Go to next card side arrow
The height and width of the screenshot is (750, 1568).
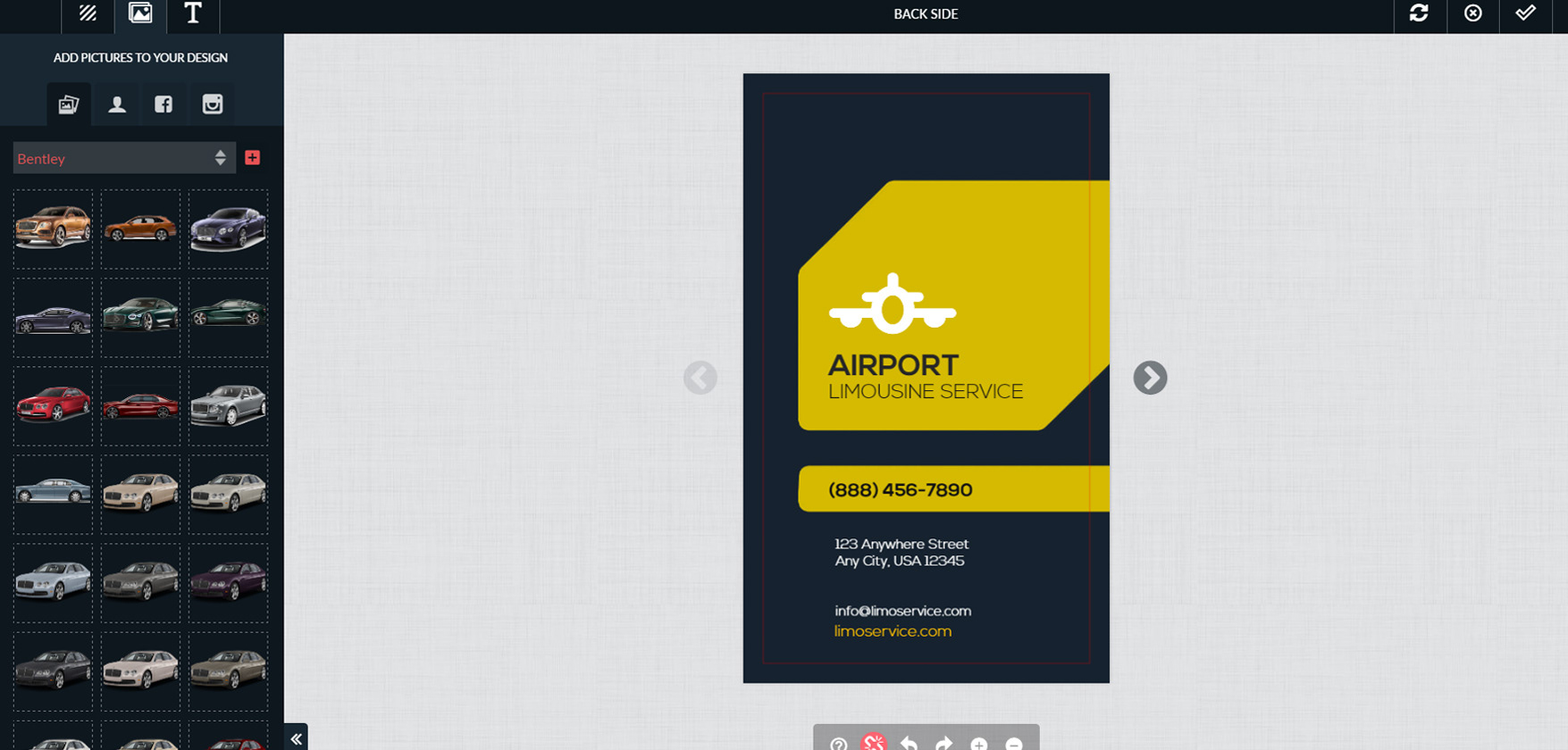pos(1150,378)
